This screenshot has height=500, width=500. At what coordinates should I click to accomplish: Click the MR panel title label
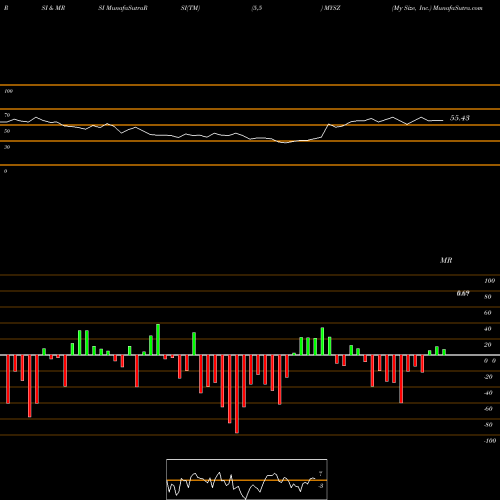click(446, 260)
